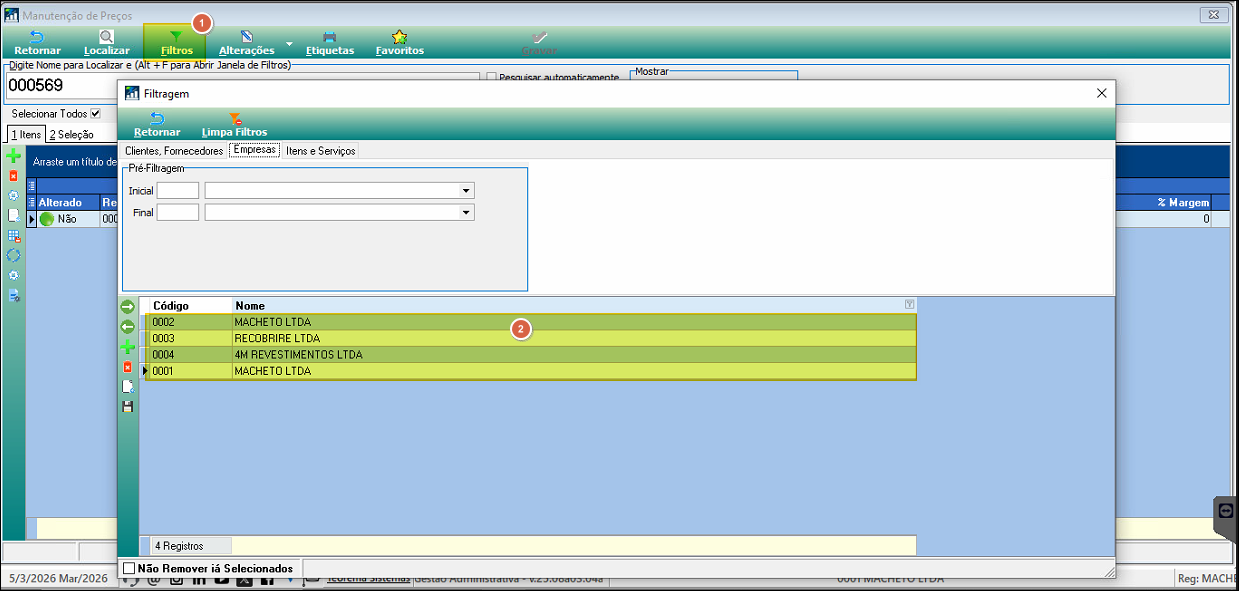The width and height of the screenshot is (1239, 591).
Task: Select row 0001 MACHETO LTDA
Action: pos(532,371)
